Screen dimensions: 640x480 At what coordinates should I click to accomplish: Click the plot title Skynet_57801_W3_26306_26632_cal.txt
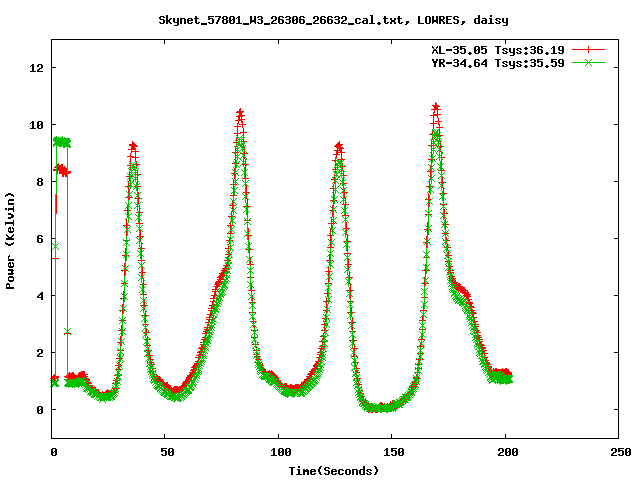[284, 20]
